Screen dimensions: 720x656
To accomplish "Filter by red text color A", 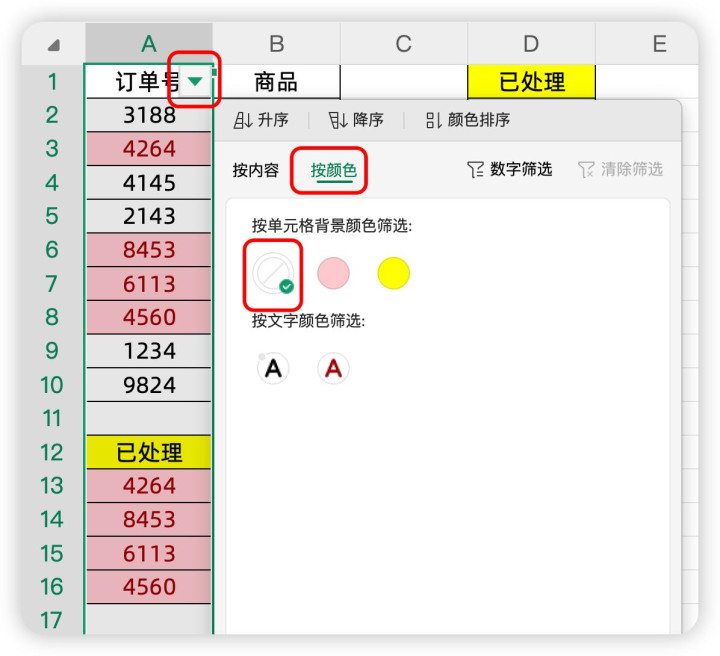I will pos(333,368).
